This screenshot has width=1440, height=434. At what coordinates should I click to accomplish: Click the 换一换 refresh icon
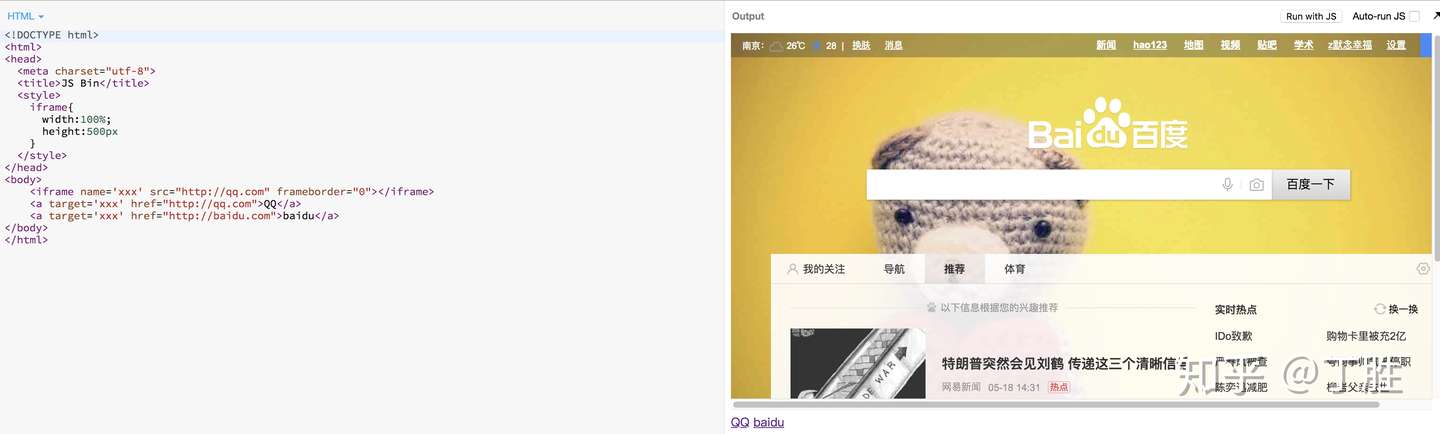point(1380,310)
